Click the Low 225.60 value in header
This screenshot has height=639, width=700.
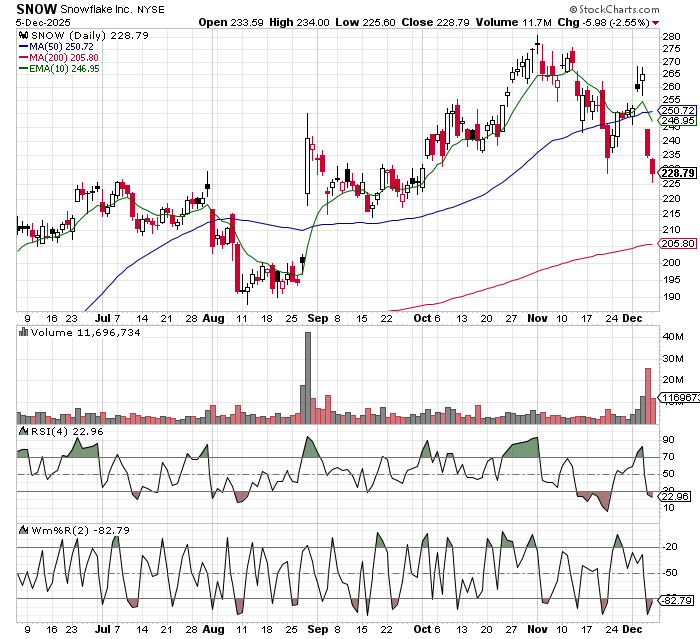point(365,22)
